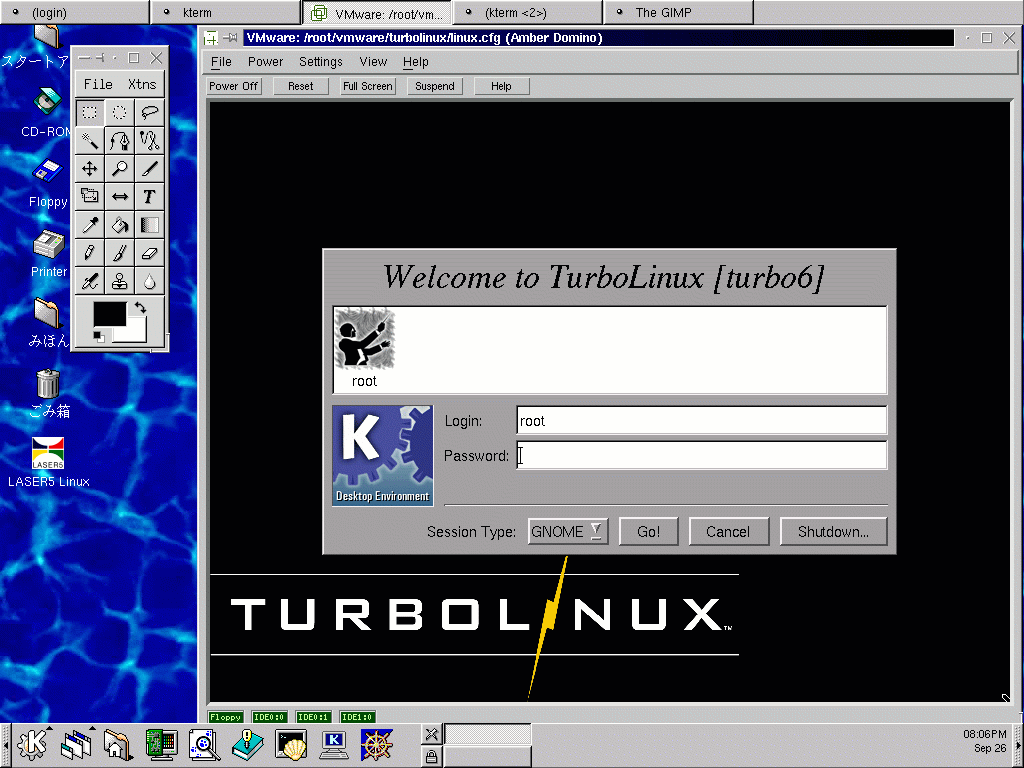The width and height of the screenshot is (1024, 768).
Task: Select the ごみ箱 trash desktop icon
Action: point(48,393)
